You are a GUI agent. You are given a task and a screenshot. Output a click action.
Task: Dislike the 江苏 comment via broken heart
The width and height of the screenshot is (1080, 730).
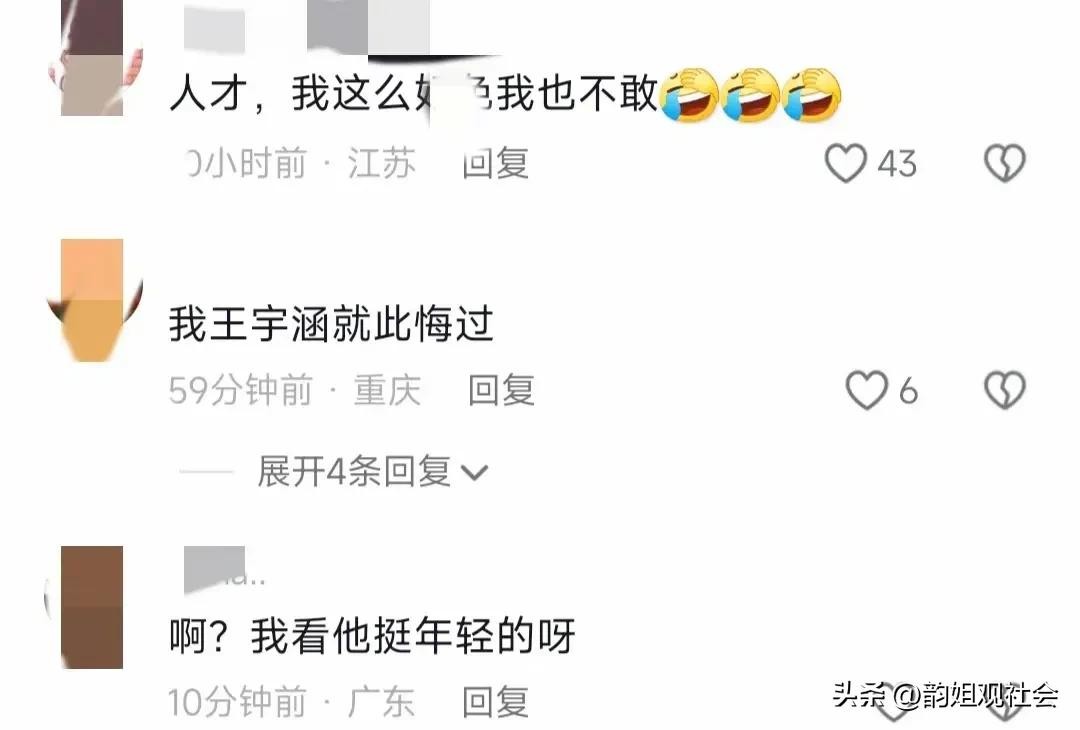click(1004, 163)
